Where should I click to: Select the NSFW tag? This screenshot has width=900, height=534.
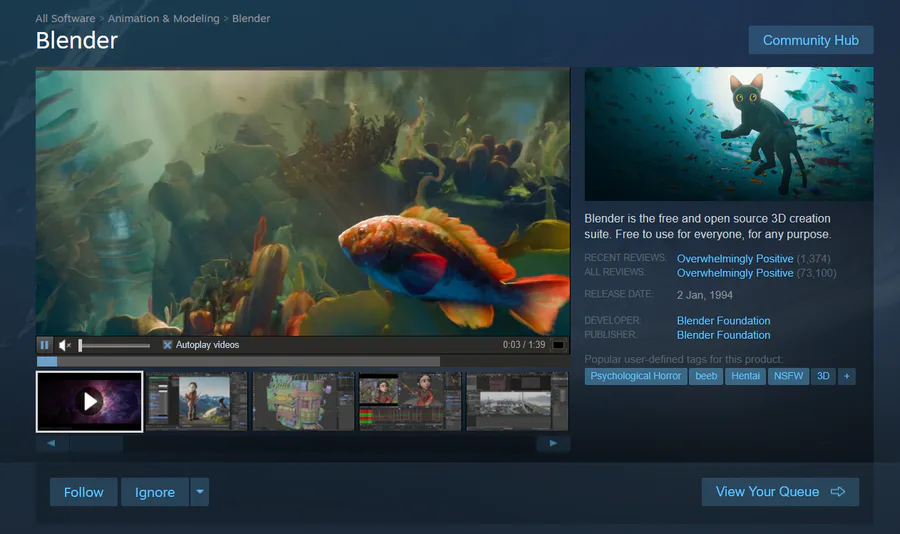coord(788,376)
